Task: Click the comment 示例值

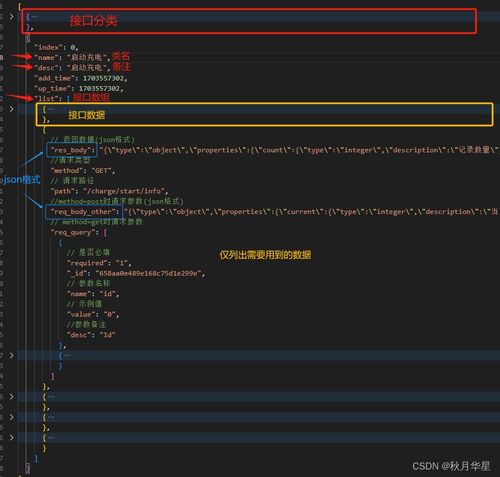Action: 84,304
